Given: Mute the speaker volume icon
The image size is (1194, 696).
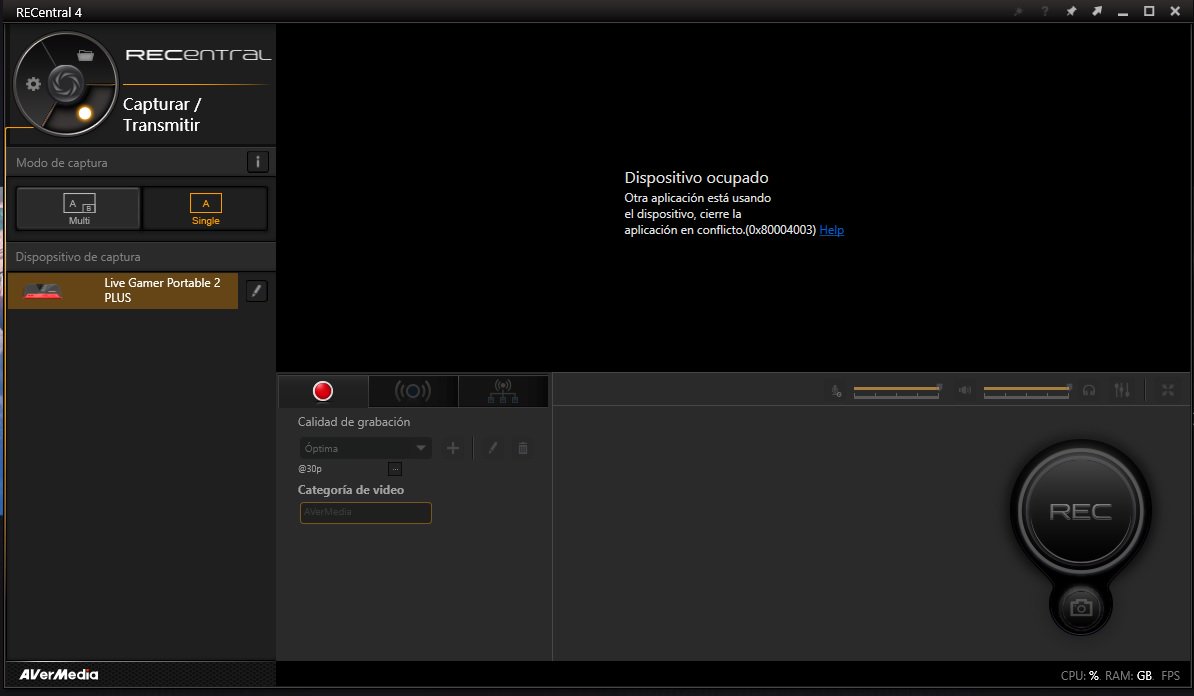Looking at the screenshot, I should pyautogui.click(x=965, y=390).
